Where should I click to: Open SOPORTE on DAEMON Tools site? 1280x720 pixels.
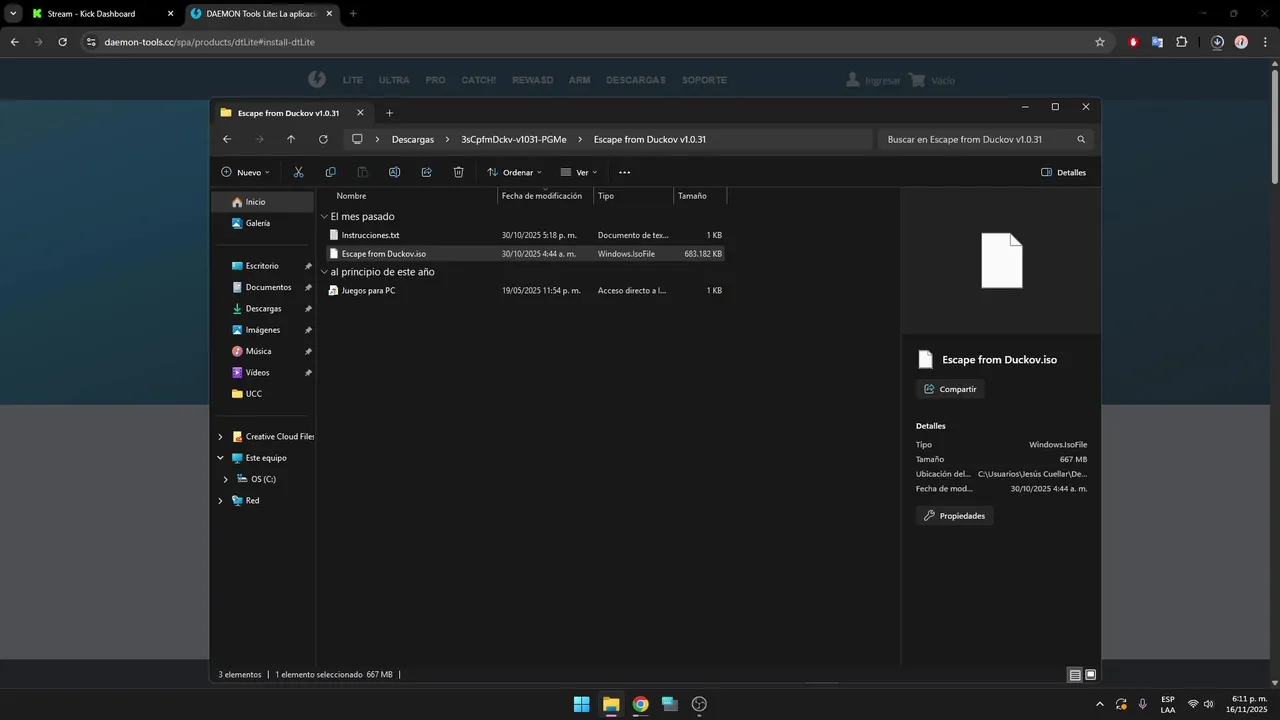(x=704, y=80)
